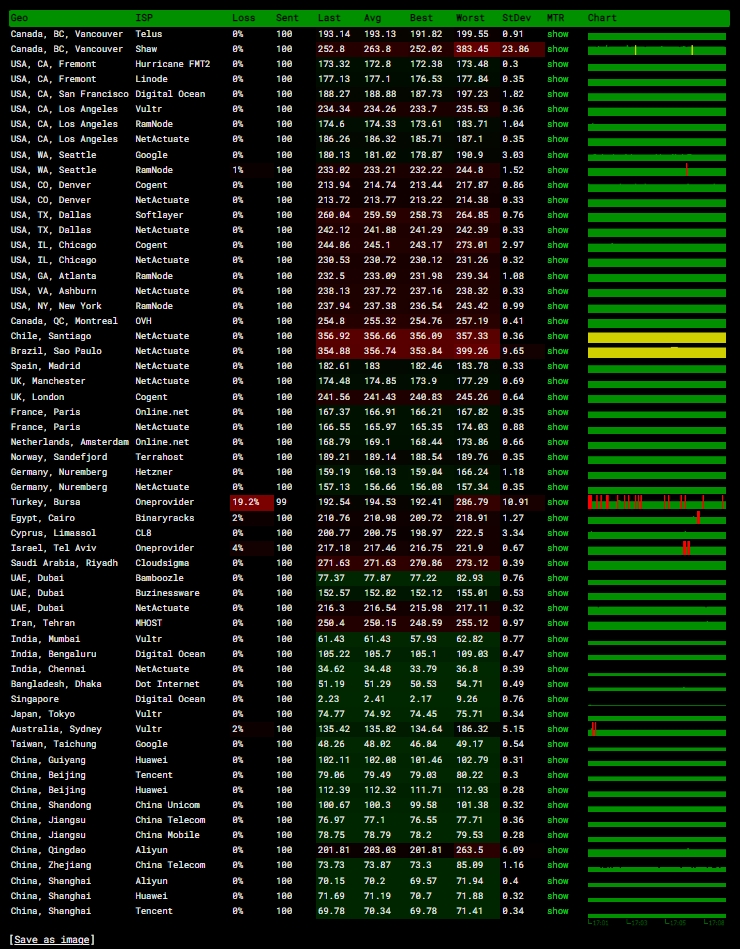The width and height of the screenshot is (740, 949).
Task: Select ISP cell Bamboozle
Action: [x=159, y=579]
